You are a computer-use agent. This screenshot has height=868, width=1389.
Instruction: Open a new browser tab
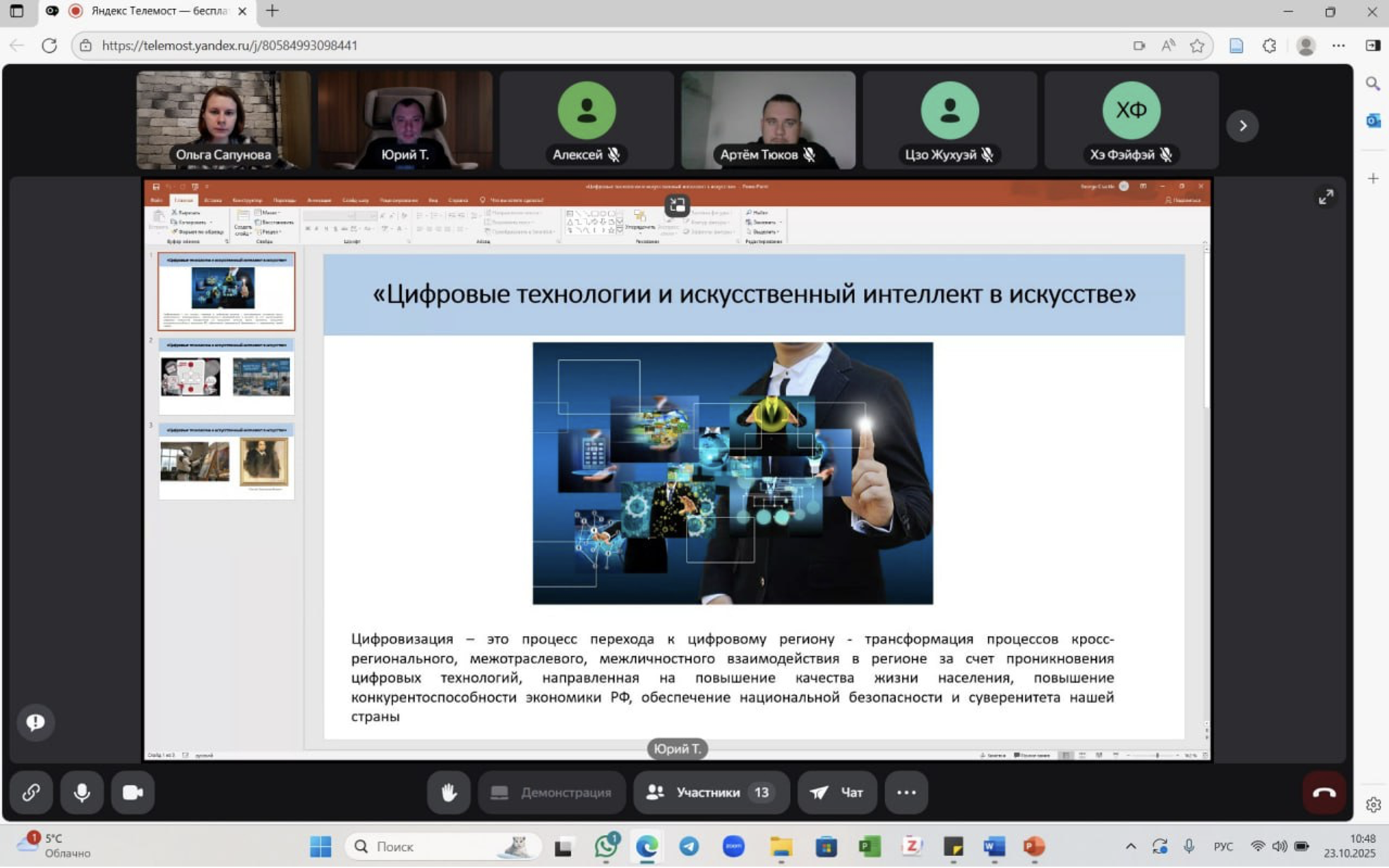272,11
